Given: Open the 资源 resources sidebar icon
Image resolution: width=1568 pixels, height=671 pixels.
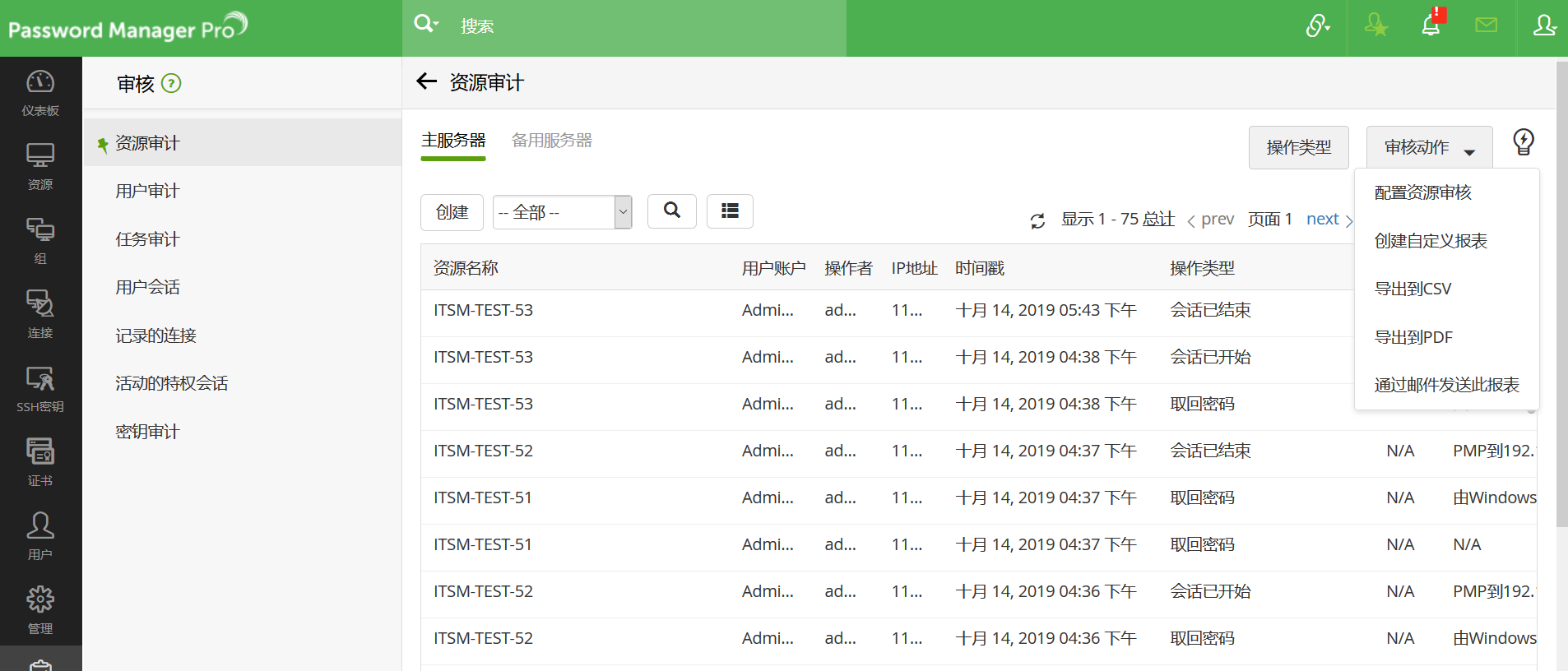Looking at the screenshot, I should point(40,166).
